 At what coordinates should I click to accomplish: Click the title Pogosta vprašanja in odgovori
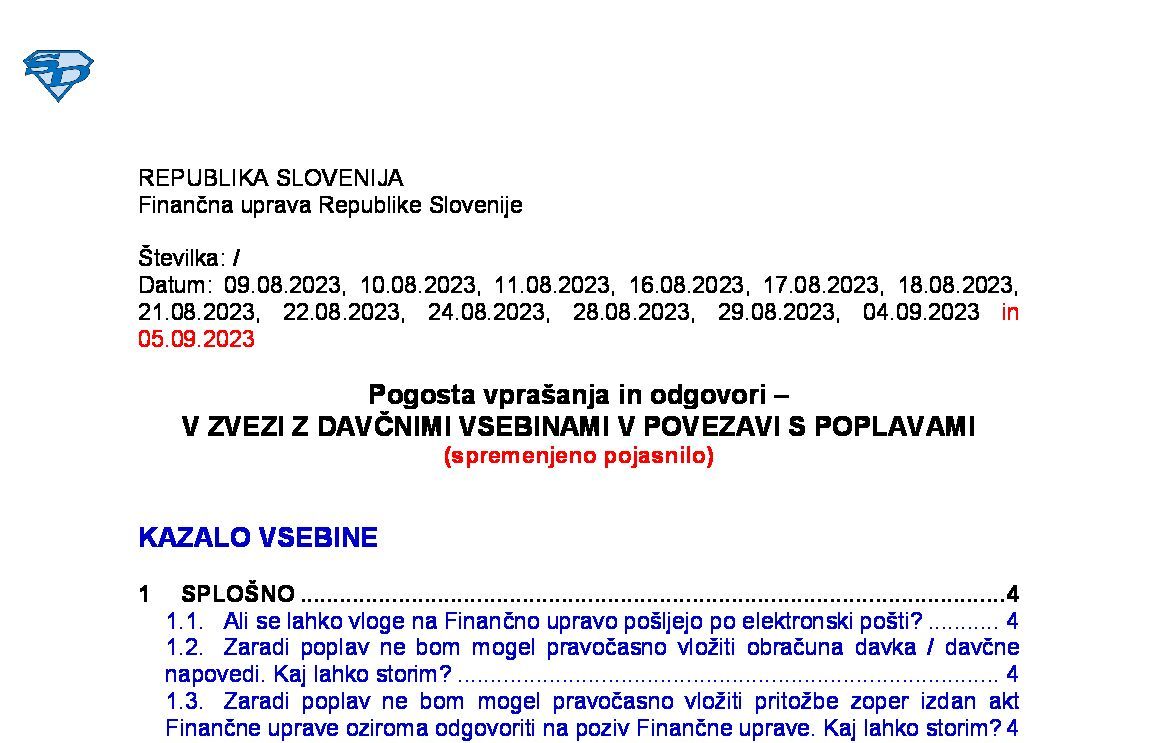tap(578, 394)
